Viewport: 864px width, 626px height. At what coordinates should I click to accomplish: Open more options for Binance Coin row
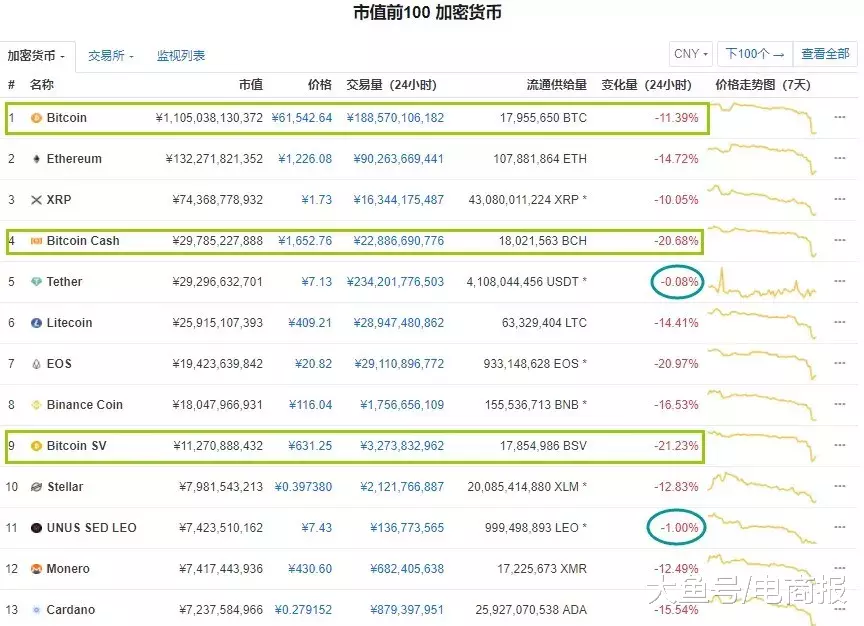tap(840, 404)
